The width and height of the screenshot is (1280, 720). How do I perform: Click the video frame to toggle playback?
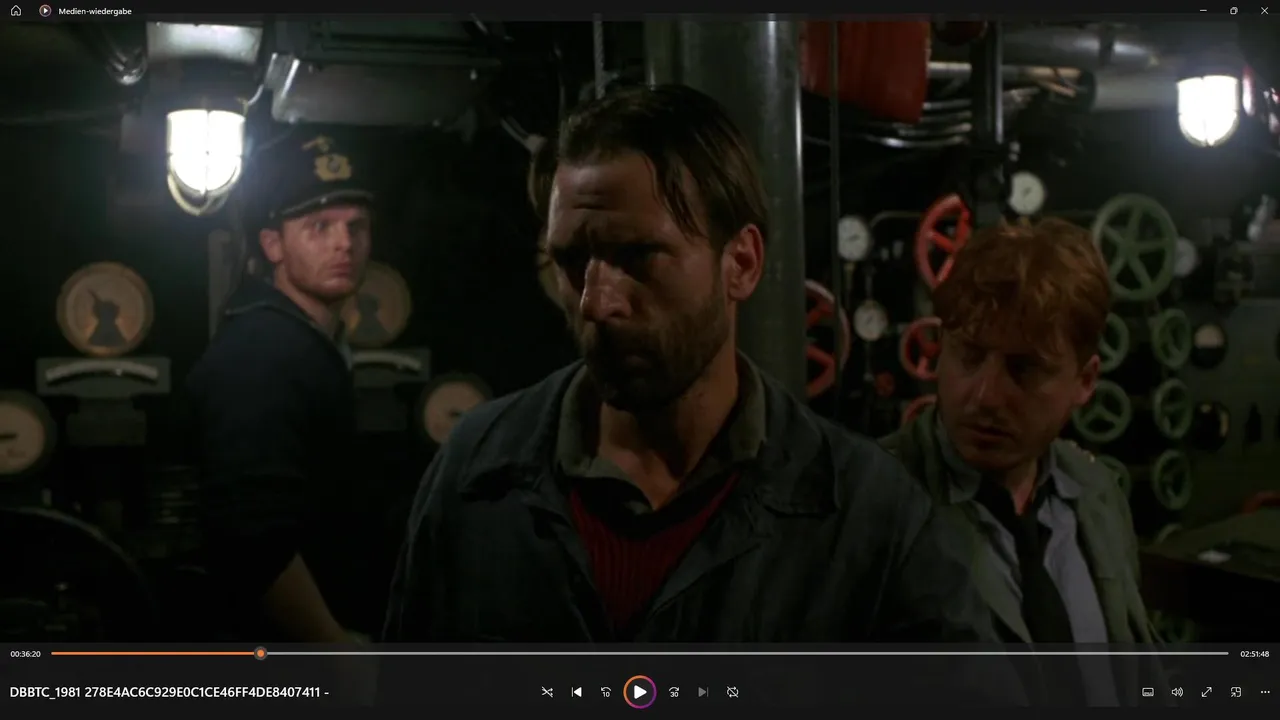click(640, 330)
